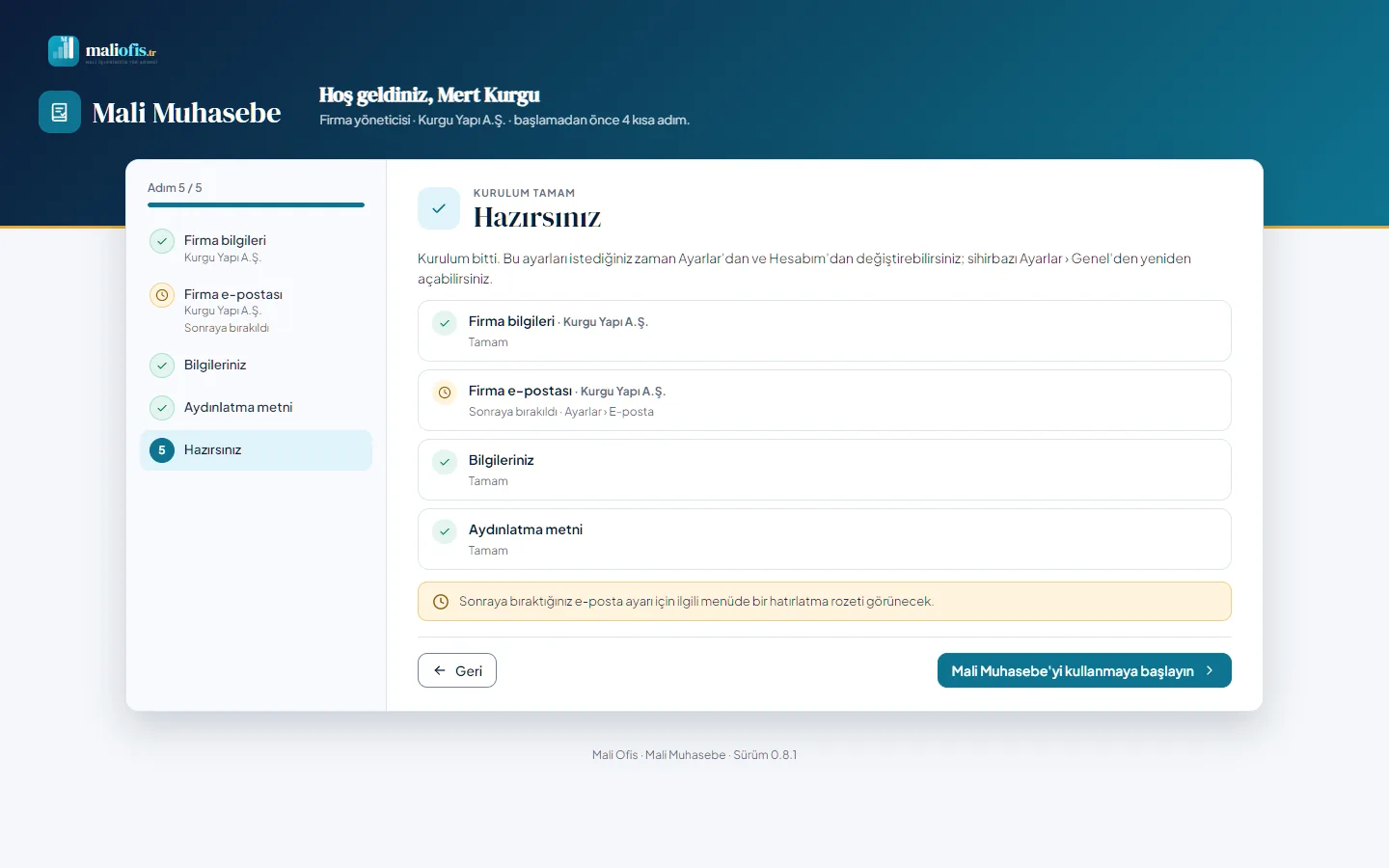Screen dimensions: 1389x868
Task: Click the check icon beside Firma bilgileri step
Action: pos(162,241)
